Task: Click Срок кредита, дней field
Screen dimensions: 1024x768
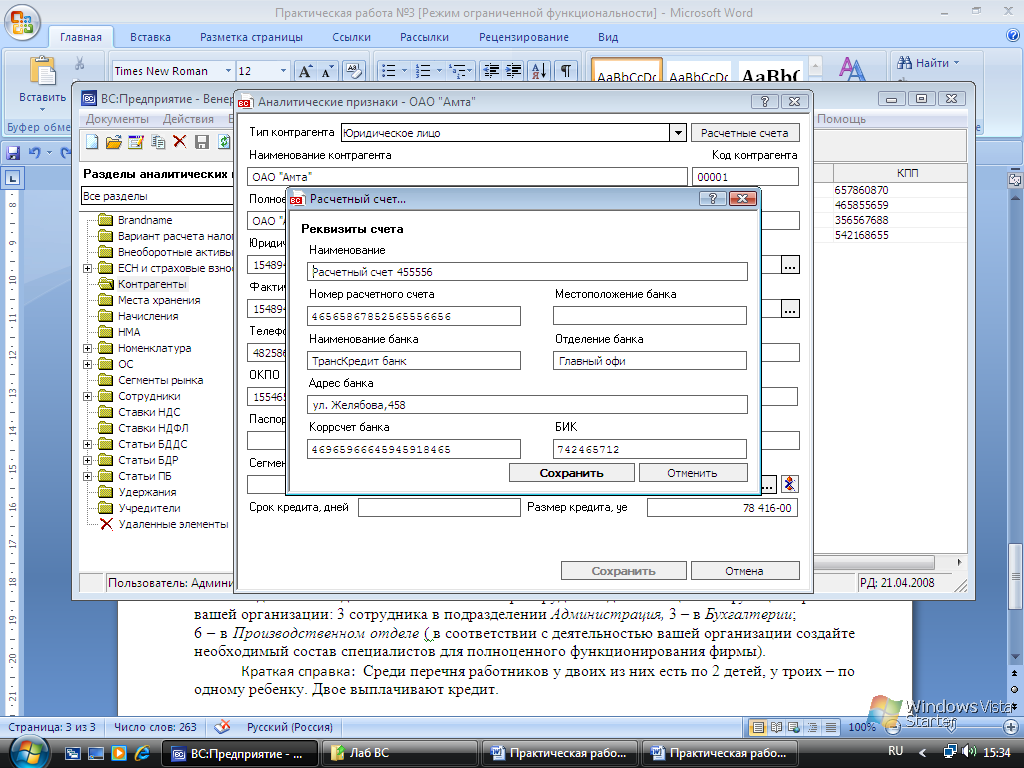Action: pos(440,507)
